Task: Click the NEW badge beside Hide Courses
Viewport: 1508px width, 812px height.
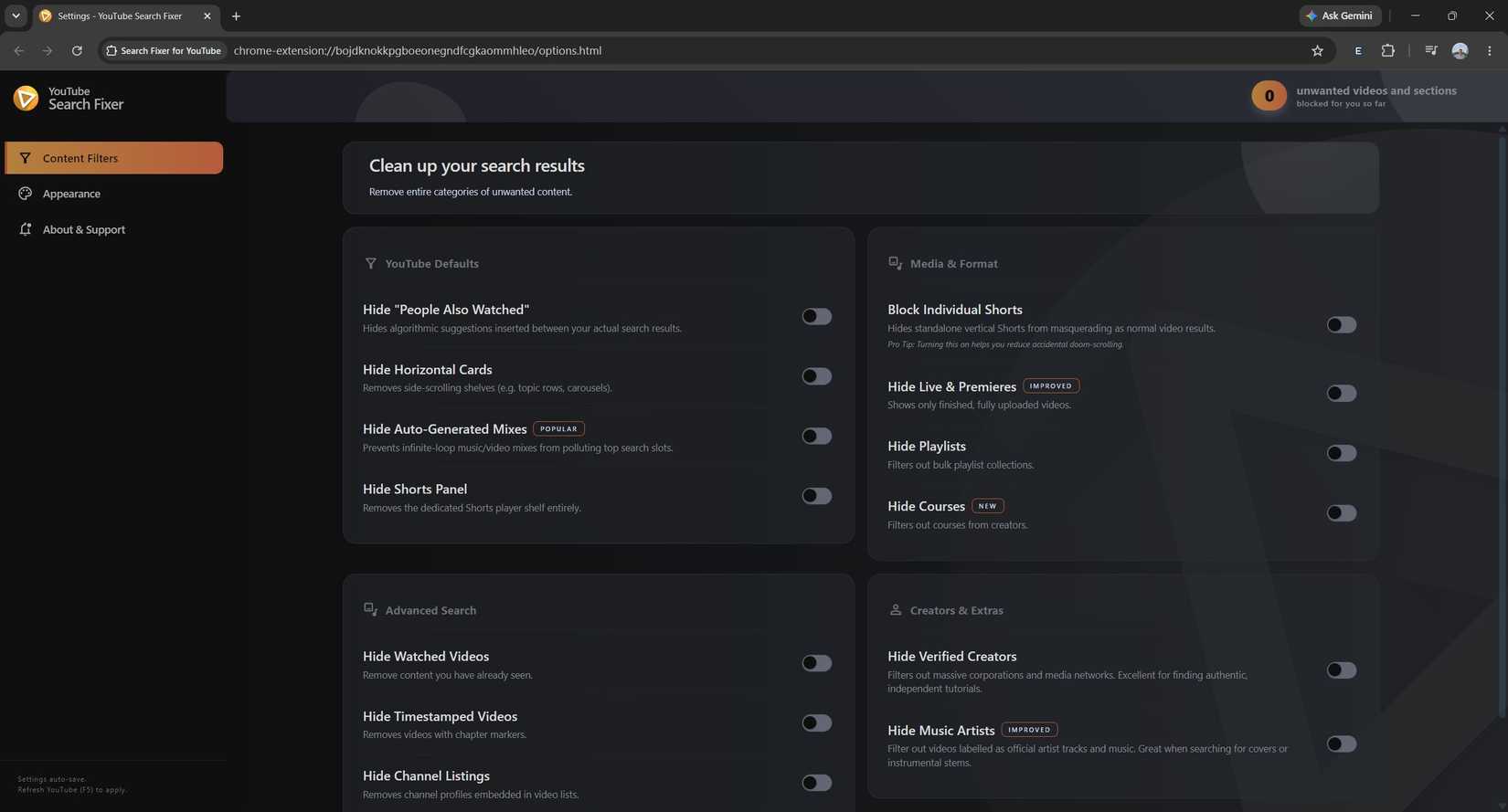Action: pyautogui.click(x=987, y=506)
